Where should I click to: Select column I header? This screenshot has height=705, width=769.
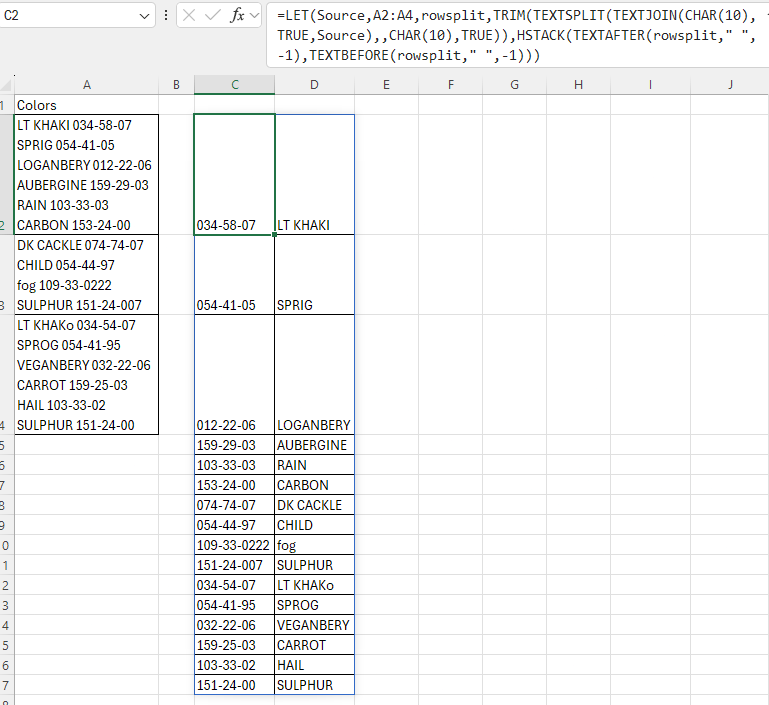650,85
